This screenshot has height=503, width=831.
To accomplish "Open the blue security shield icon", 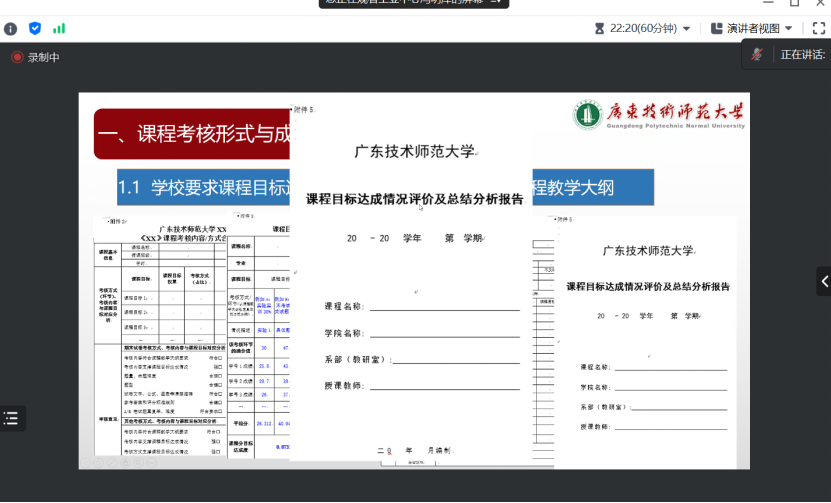I will click(35, 28).
